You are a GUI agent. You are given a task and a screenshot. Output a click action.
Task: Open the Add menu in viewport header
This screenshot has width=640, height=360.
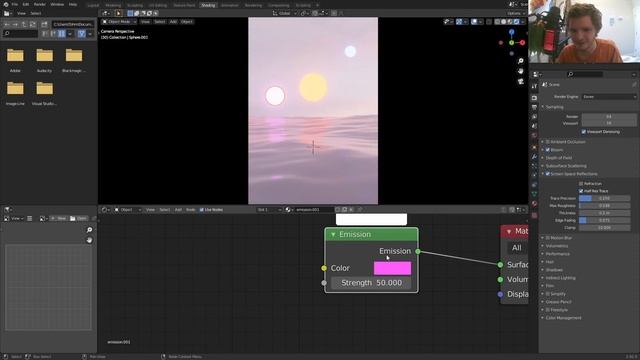pos(173,22)
